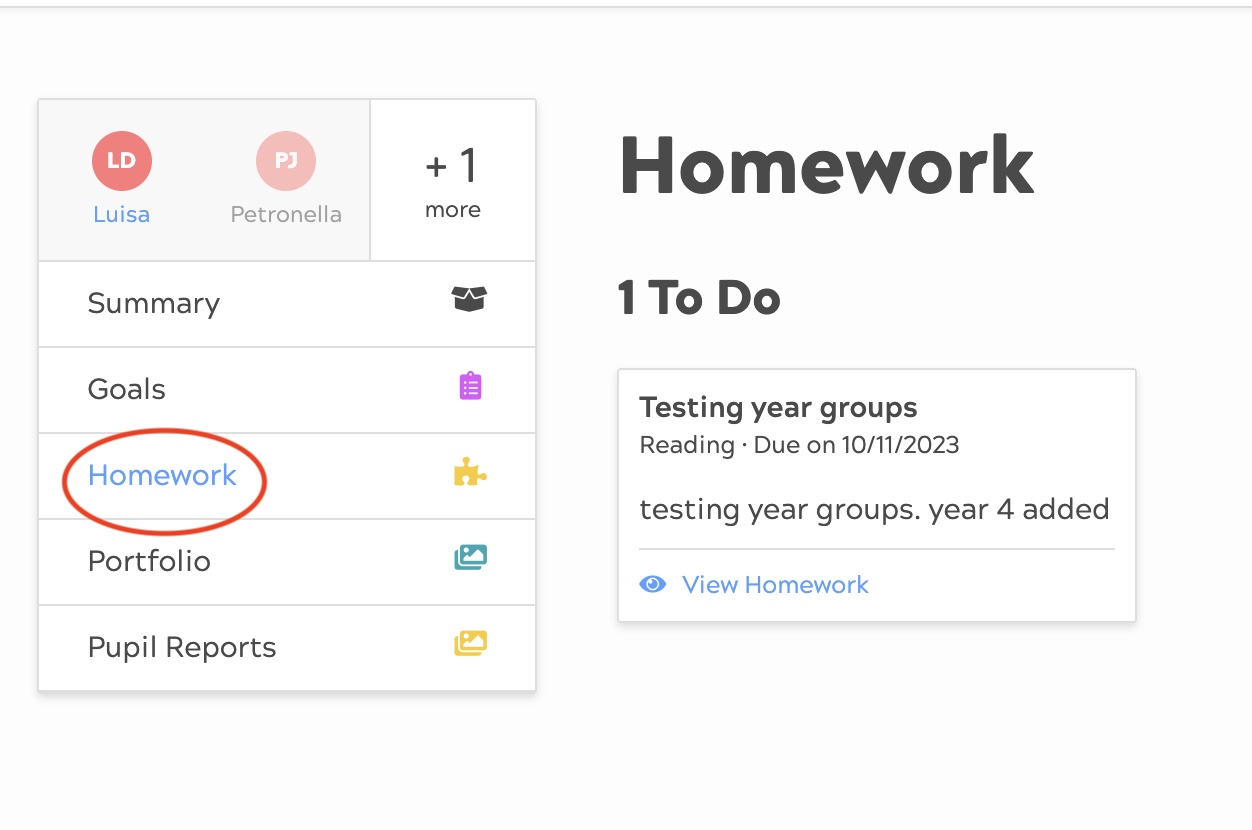Screen dimensions: 1252x830
Task: Switch to pupil Luisa by name
Action: pyautogui.click(x=122, y=215)
